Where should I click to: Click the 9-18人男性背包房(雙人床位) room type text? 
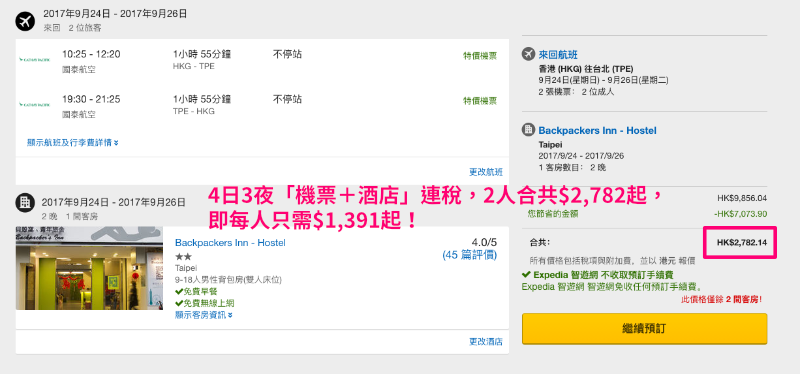(228, 280)
